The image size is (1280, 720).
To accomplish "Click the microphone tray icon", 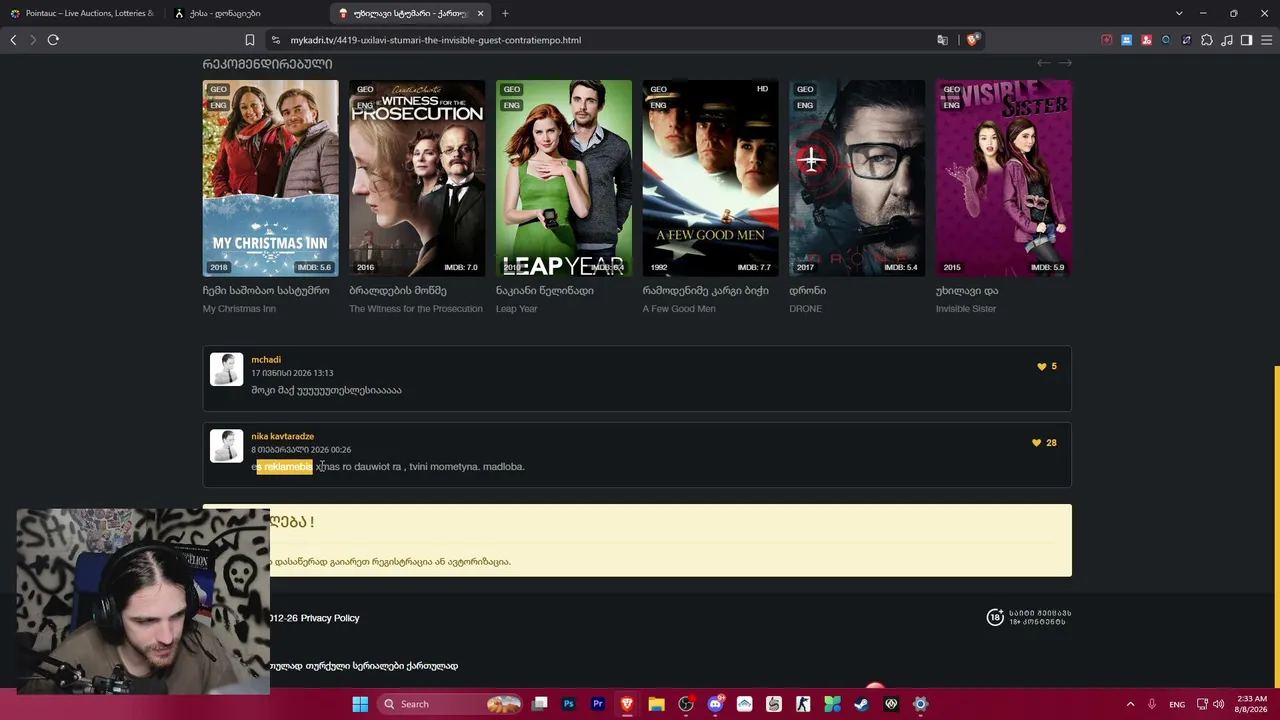I will [1152, 704].
